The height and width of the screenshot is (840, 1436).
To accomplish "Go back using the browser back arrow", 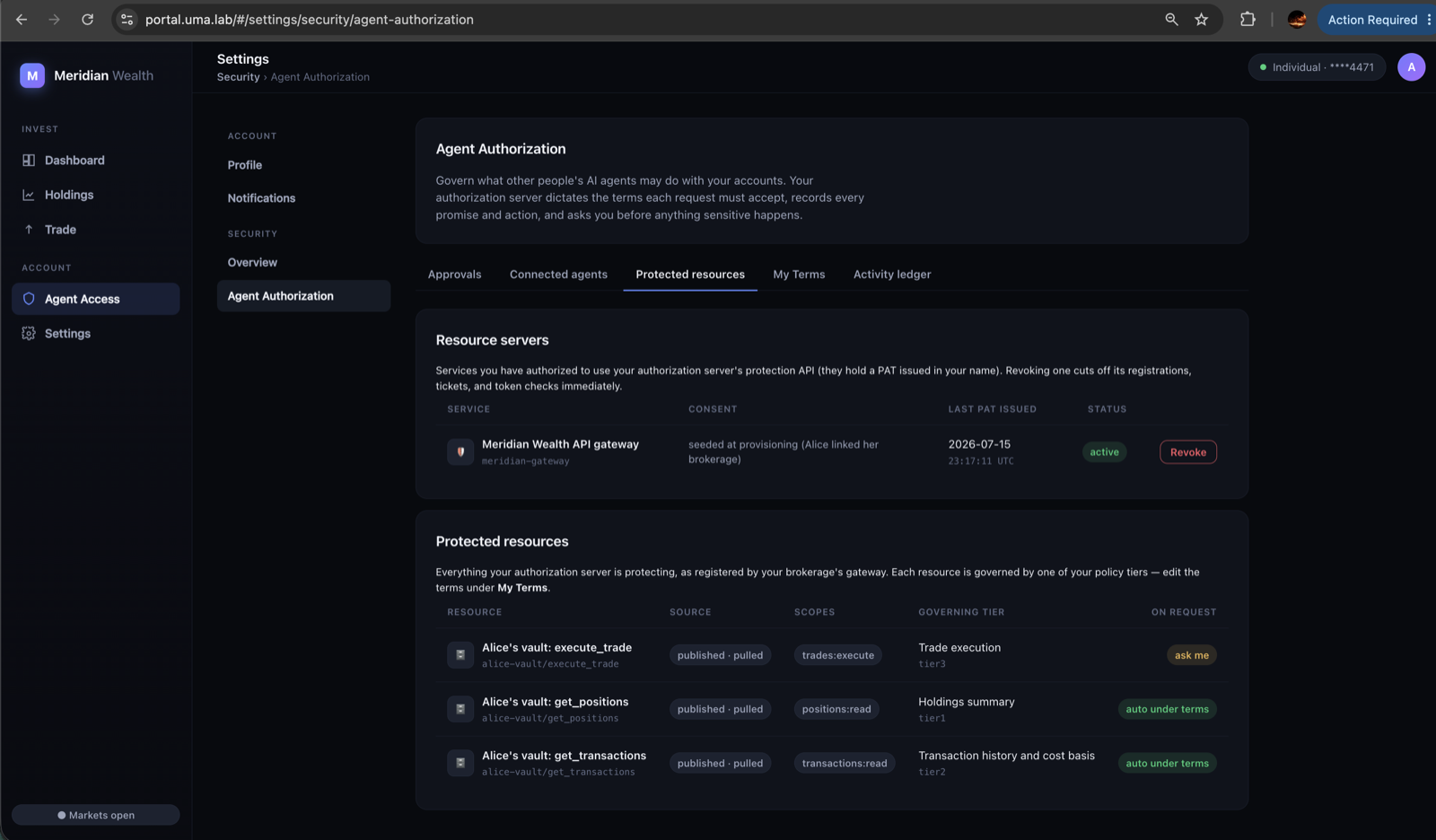I will click(22, 19).
